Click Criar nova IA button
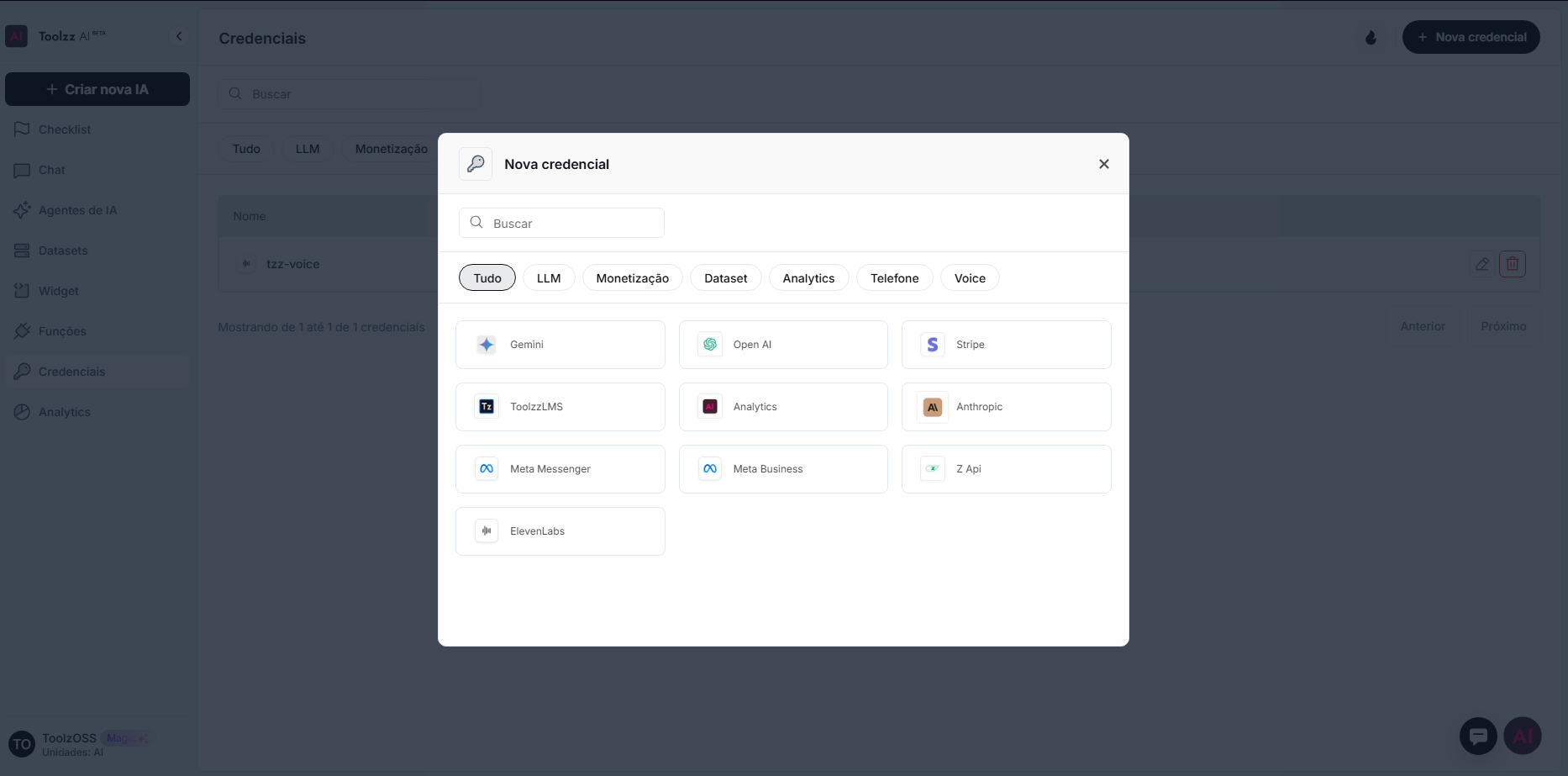 point(97,89)
